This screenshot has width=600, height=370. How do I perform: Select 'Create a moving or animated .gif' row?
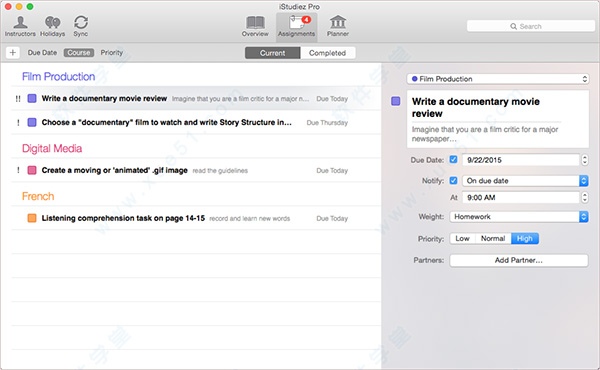(x=196, y=170)
